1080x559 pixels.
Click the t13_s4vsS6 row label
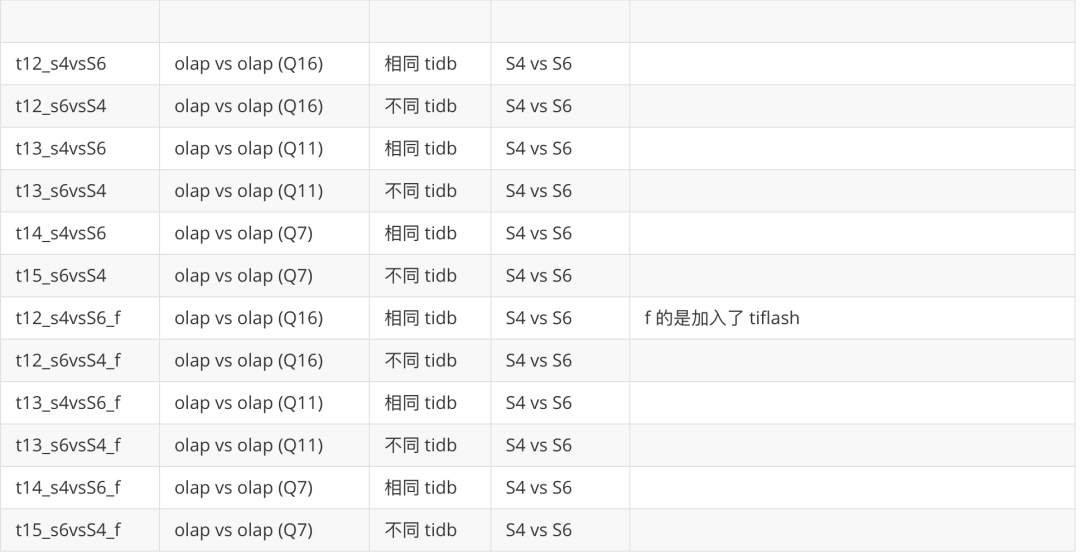61,148
